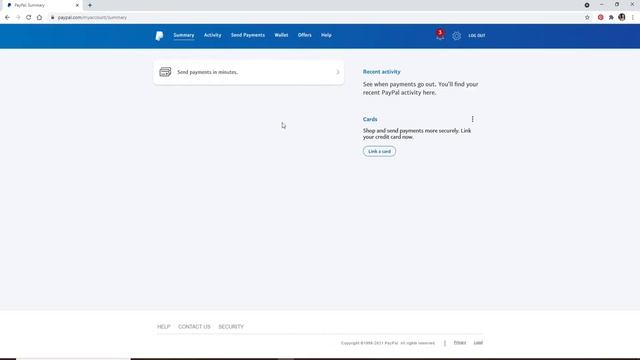
Task: Open the Legal footer link
Action: pyautogui.click(x=478, y=342)
